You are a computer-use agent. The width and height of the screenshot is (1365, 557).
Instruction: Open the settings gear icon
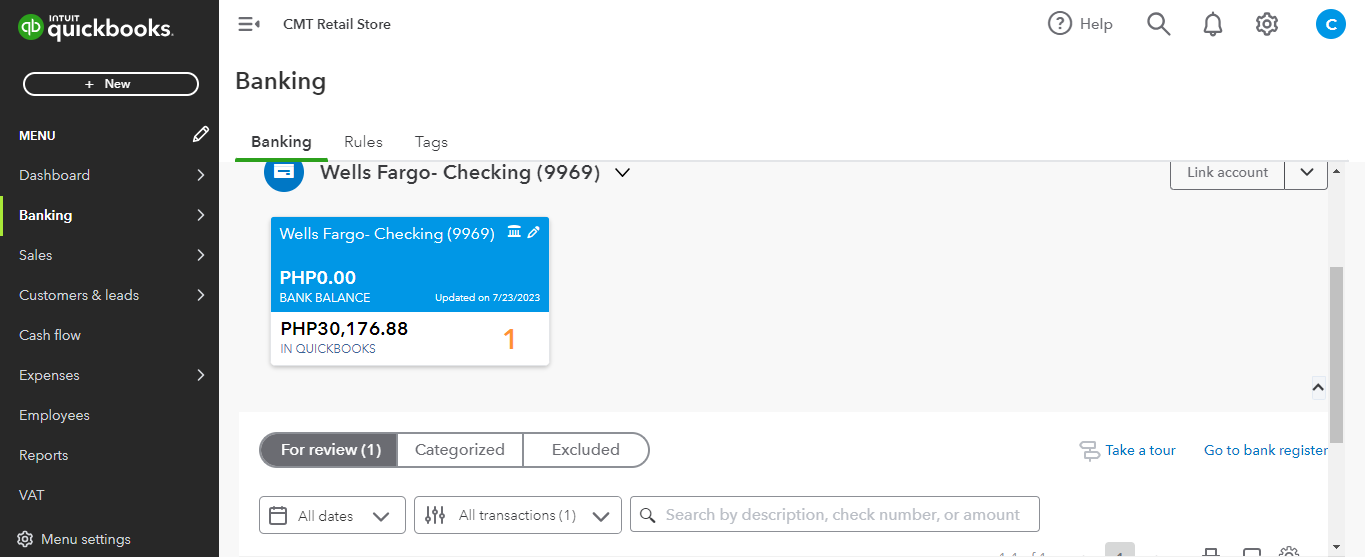(1267, 24)
